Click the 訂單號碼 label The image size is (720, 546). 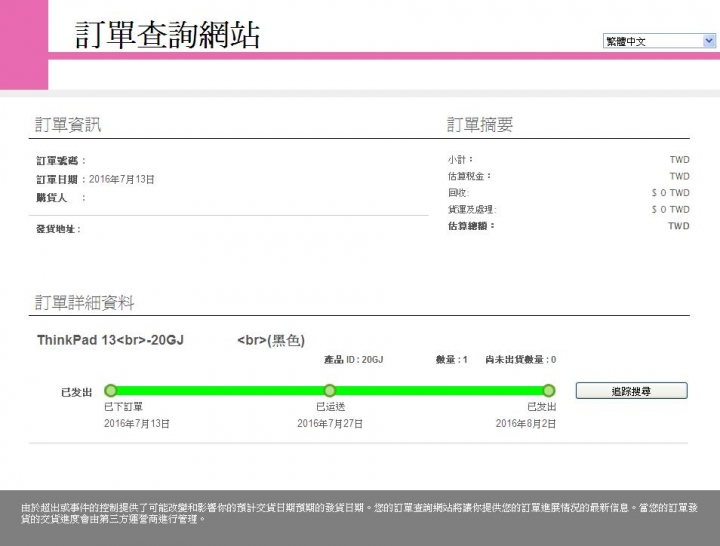pyautogui.click(x=61, y=161)
